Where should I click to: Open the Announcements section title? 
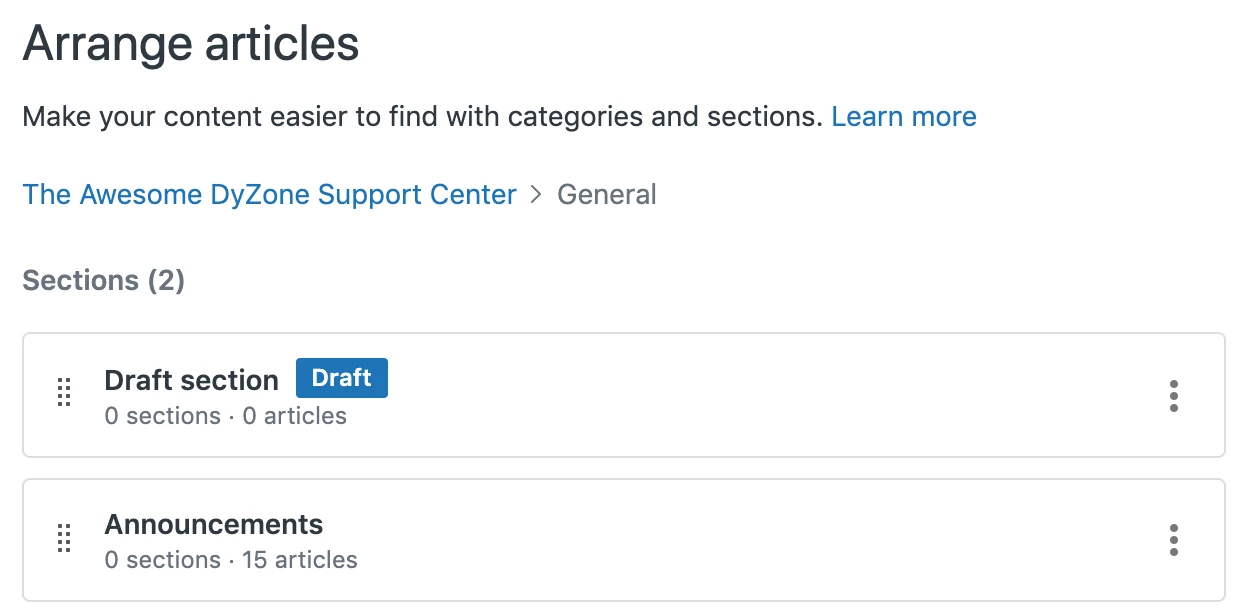[213, 525]
